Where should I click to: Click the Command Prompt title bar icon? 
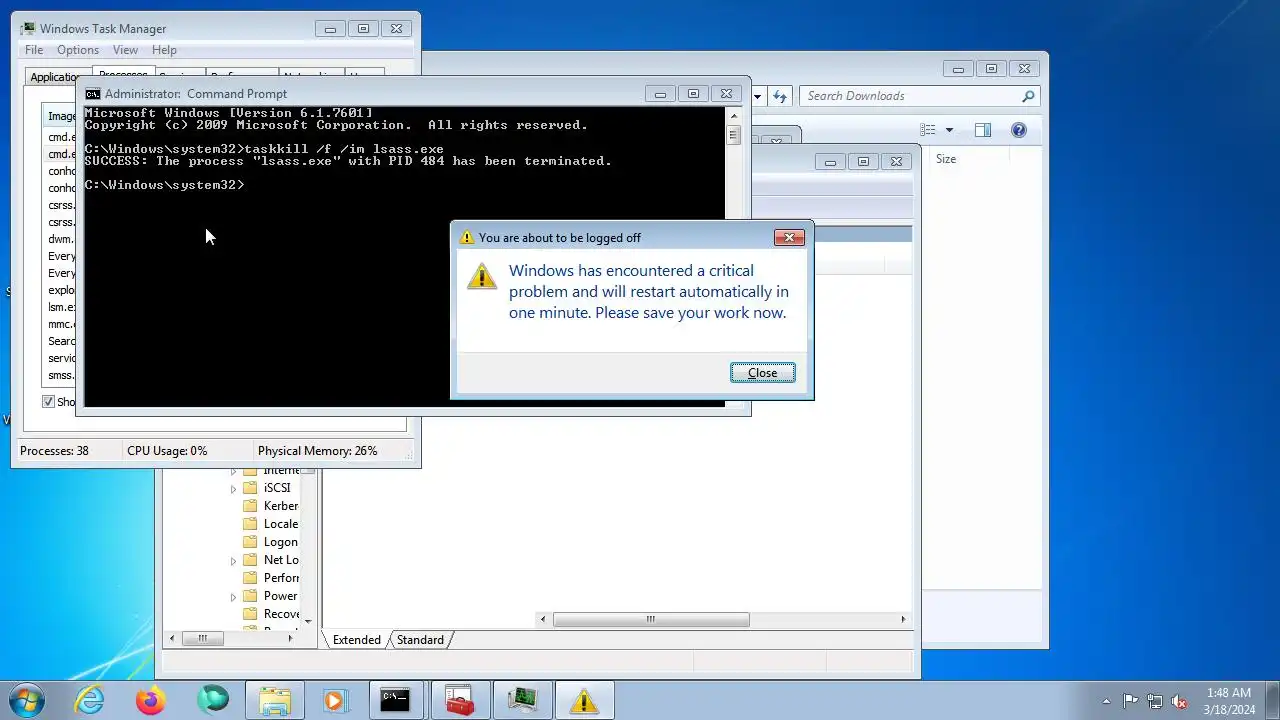pyautogui.click(x=93, y=94)
